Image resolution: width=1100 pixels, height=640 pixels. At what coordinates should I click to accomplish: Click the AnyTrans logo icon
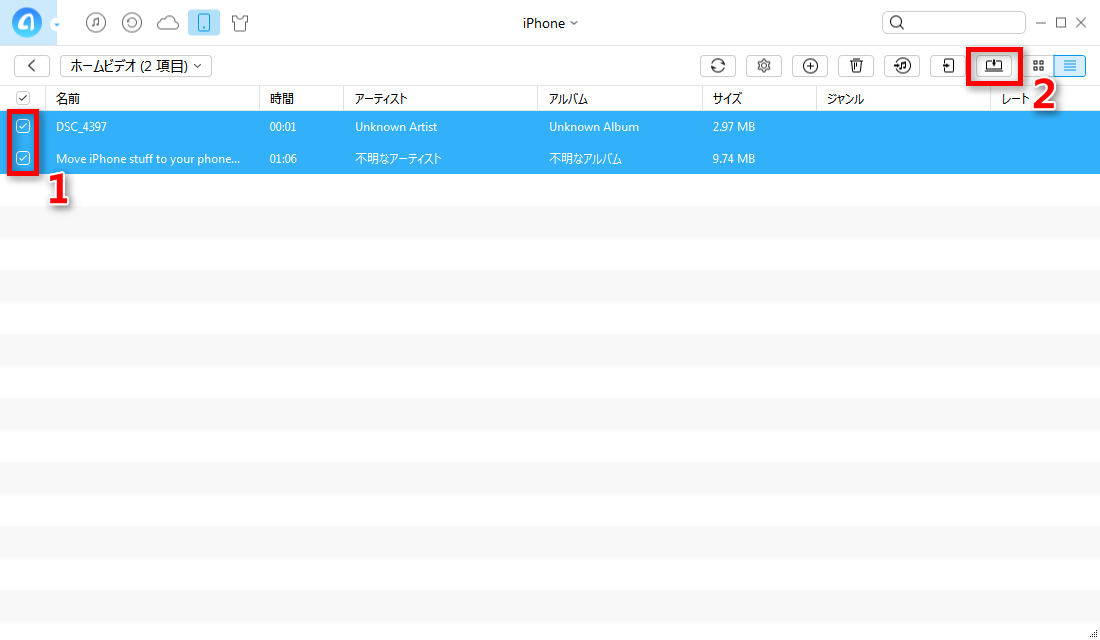[27, 22]
